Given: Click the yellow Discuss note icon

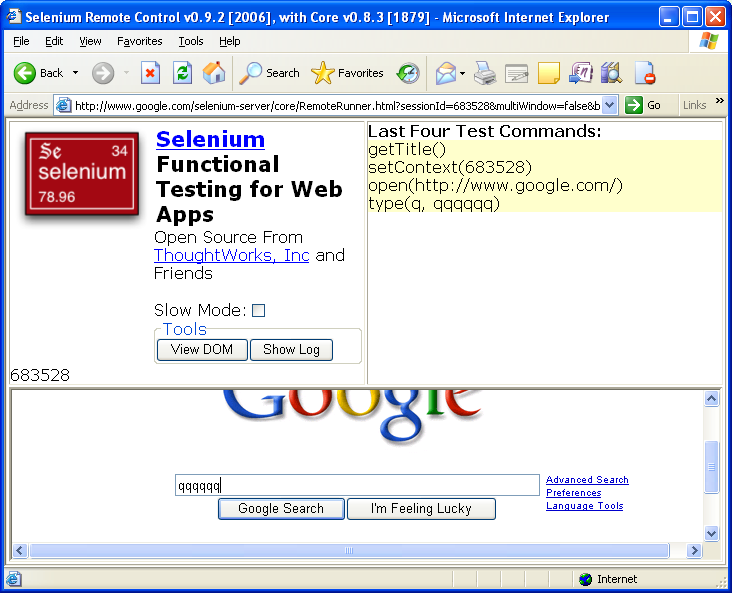Looking at the screenshot, I should [x=549, y=73].
